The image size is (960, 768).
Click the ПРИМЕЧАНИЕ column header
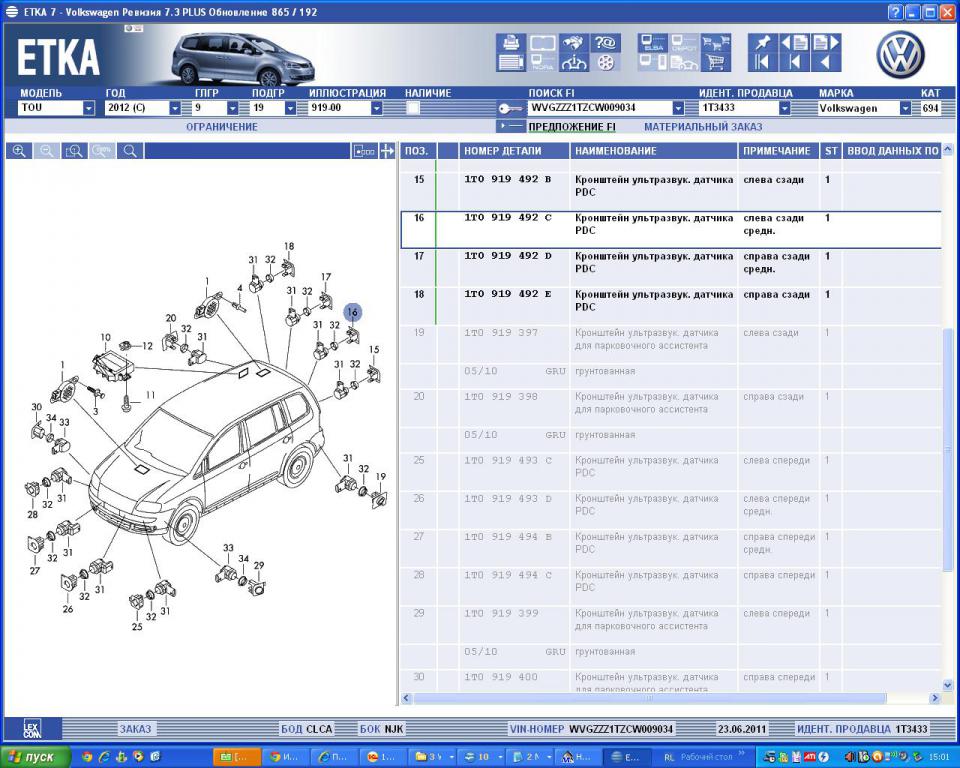778,151
